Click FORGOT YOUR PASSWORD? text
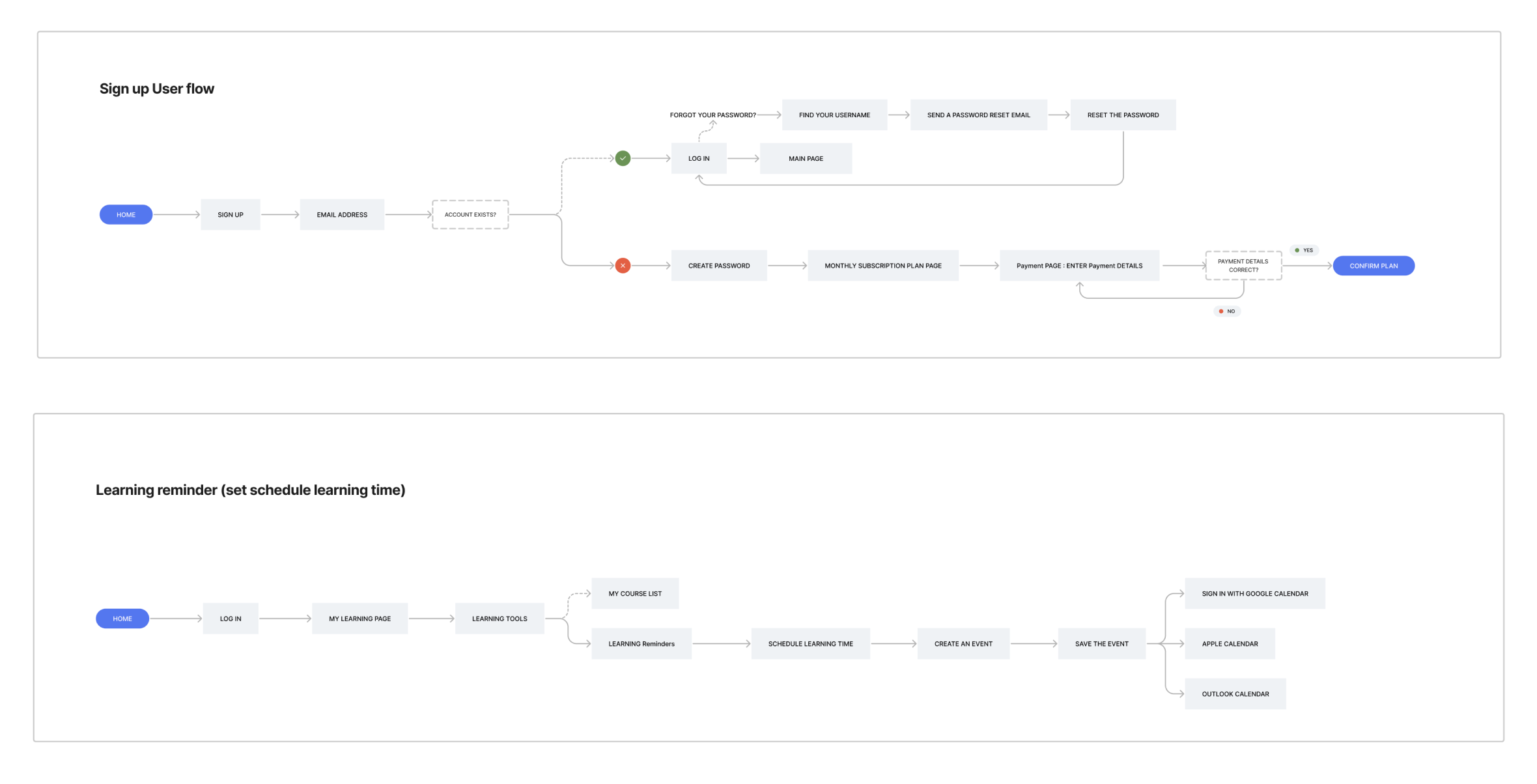The height and width of the screenshot is (784, 1537). (x=712, y=115)
